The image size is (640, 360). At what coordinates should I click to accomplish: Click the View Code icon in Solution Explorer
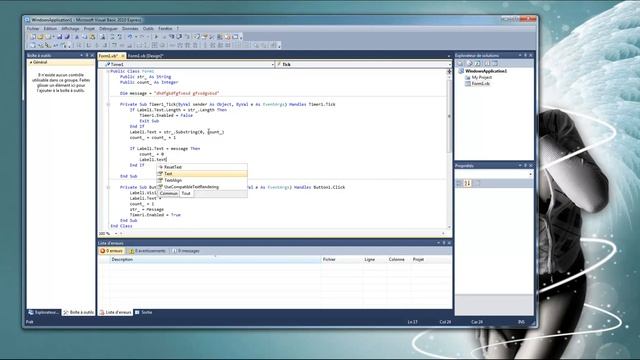[487, 64]
